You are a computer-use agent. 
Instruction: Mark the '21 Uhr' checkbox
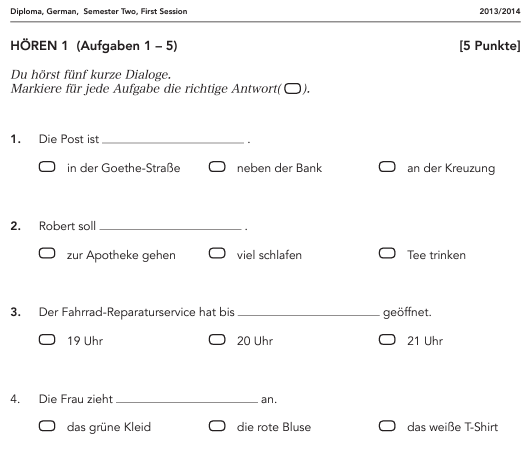(387, 340)
